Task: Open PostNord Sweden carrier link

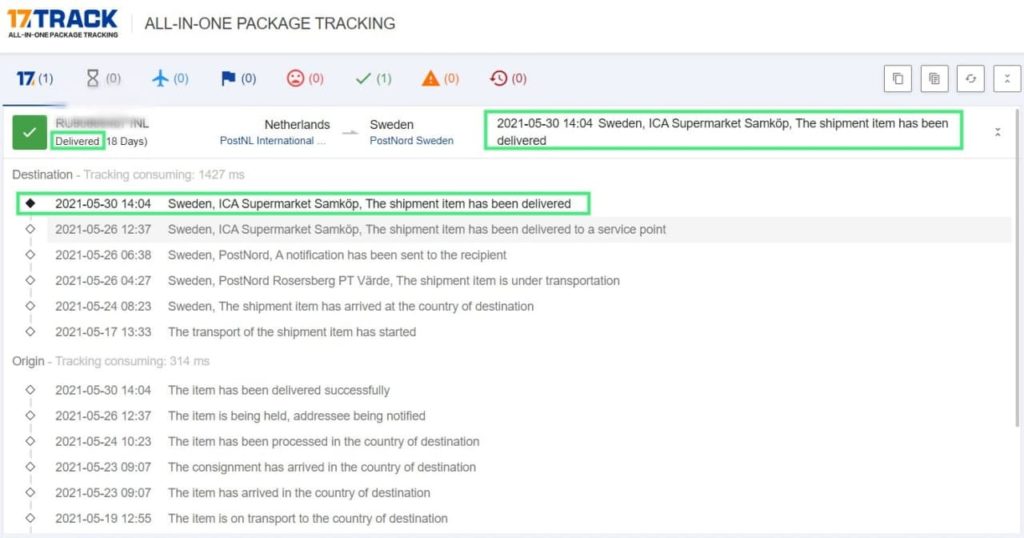Action: (x=411, y=140)
